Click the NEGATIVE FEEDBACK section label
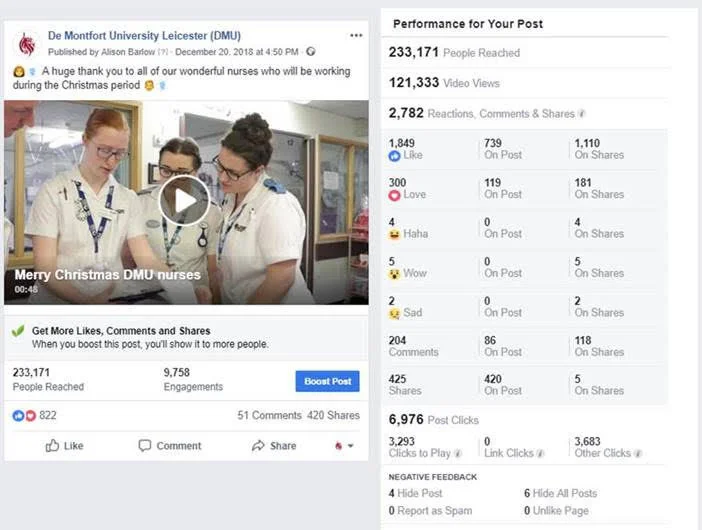702x530 pixels. pyautogui.click(x=432, y=477)
